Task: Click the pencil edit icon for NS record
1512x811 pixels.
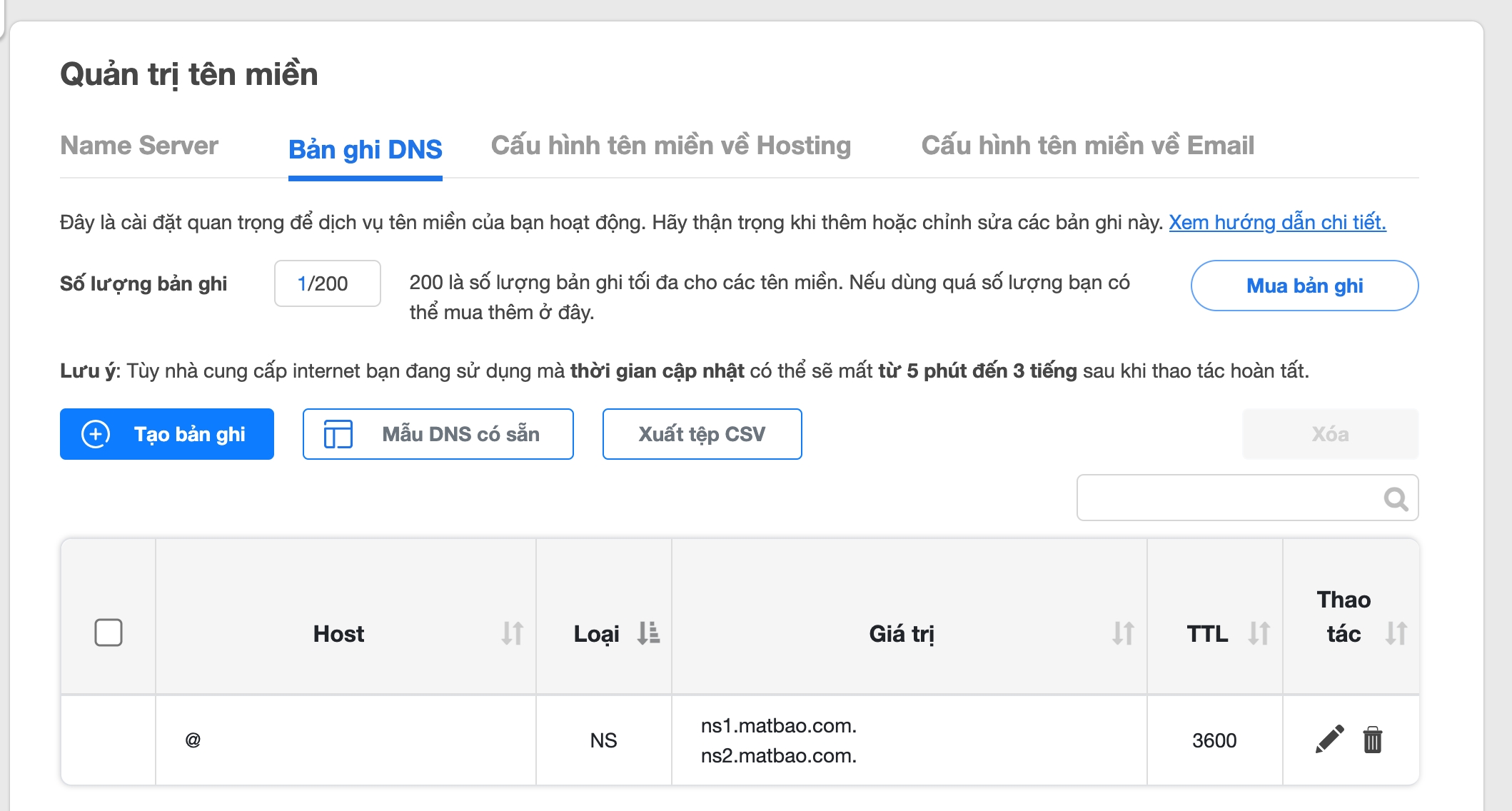Action: pyautogui.click(x=1329, y=740)
